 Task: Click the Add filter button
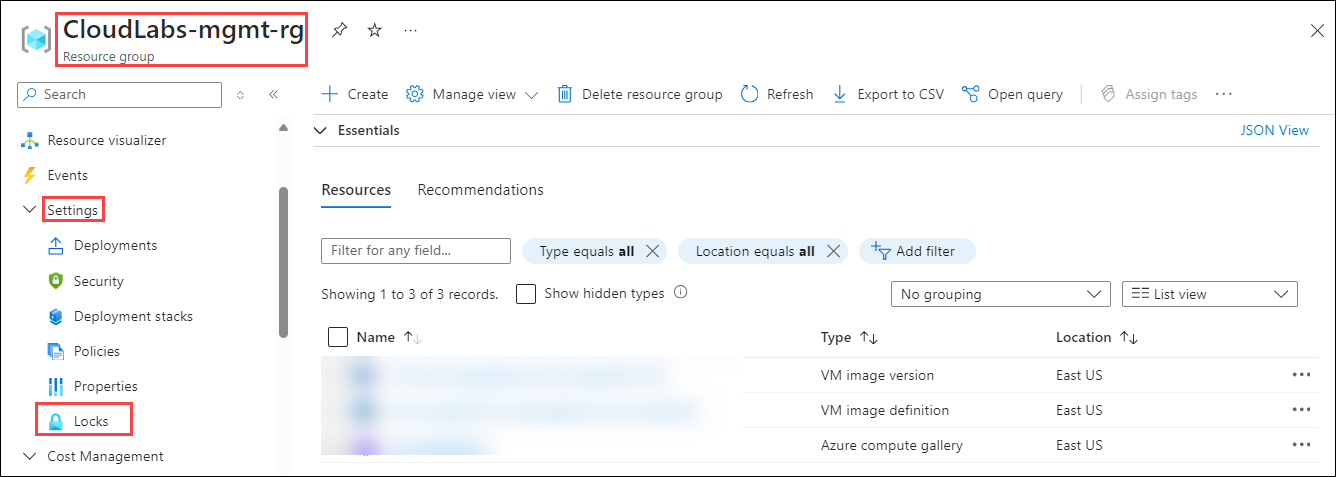pos(917,251)
